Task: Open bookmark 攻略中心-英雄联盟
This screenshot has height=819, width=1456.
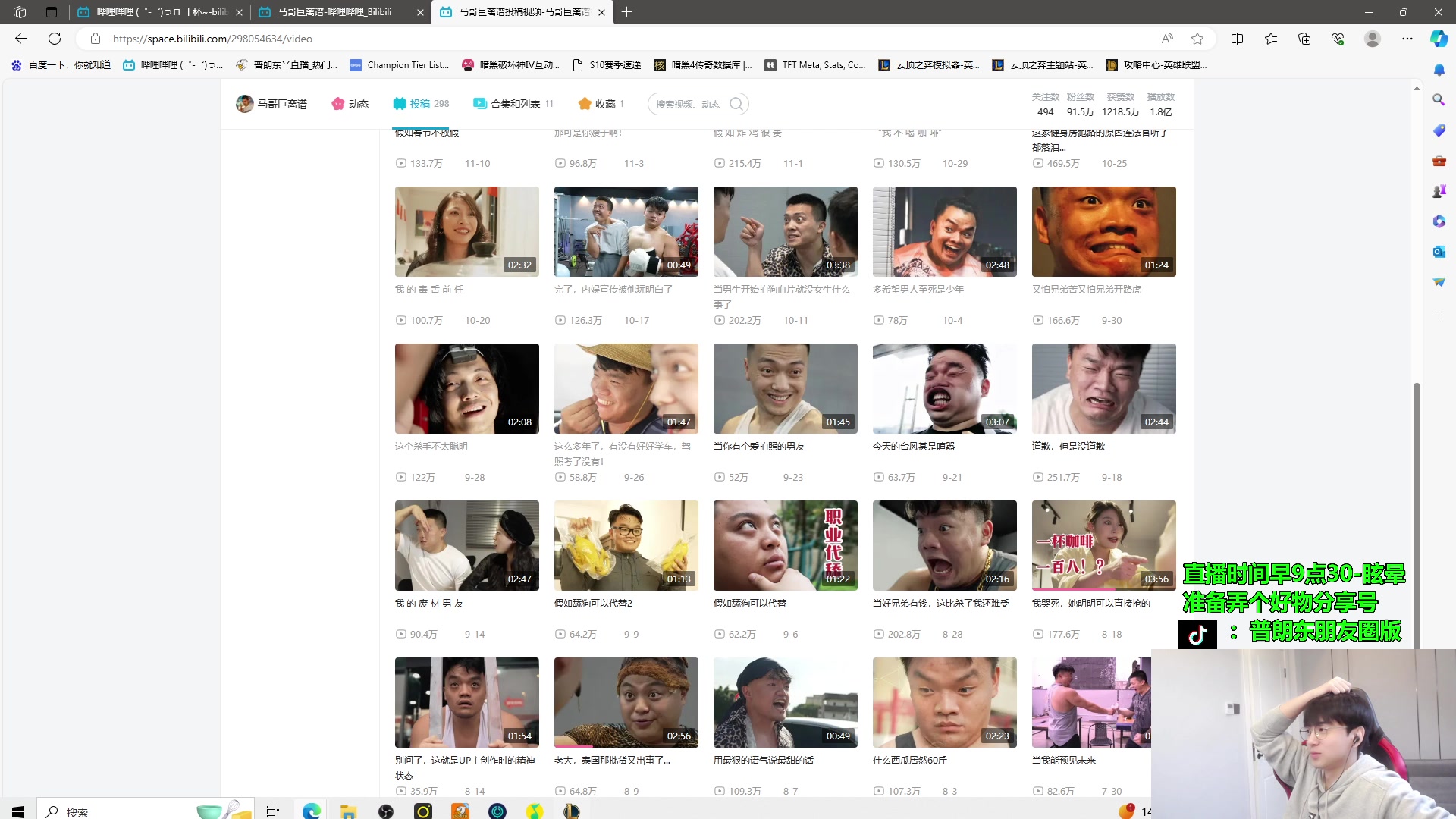Action: click(x=1156, y=65)
